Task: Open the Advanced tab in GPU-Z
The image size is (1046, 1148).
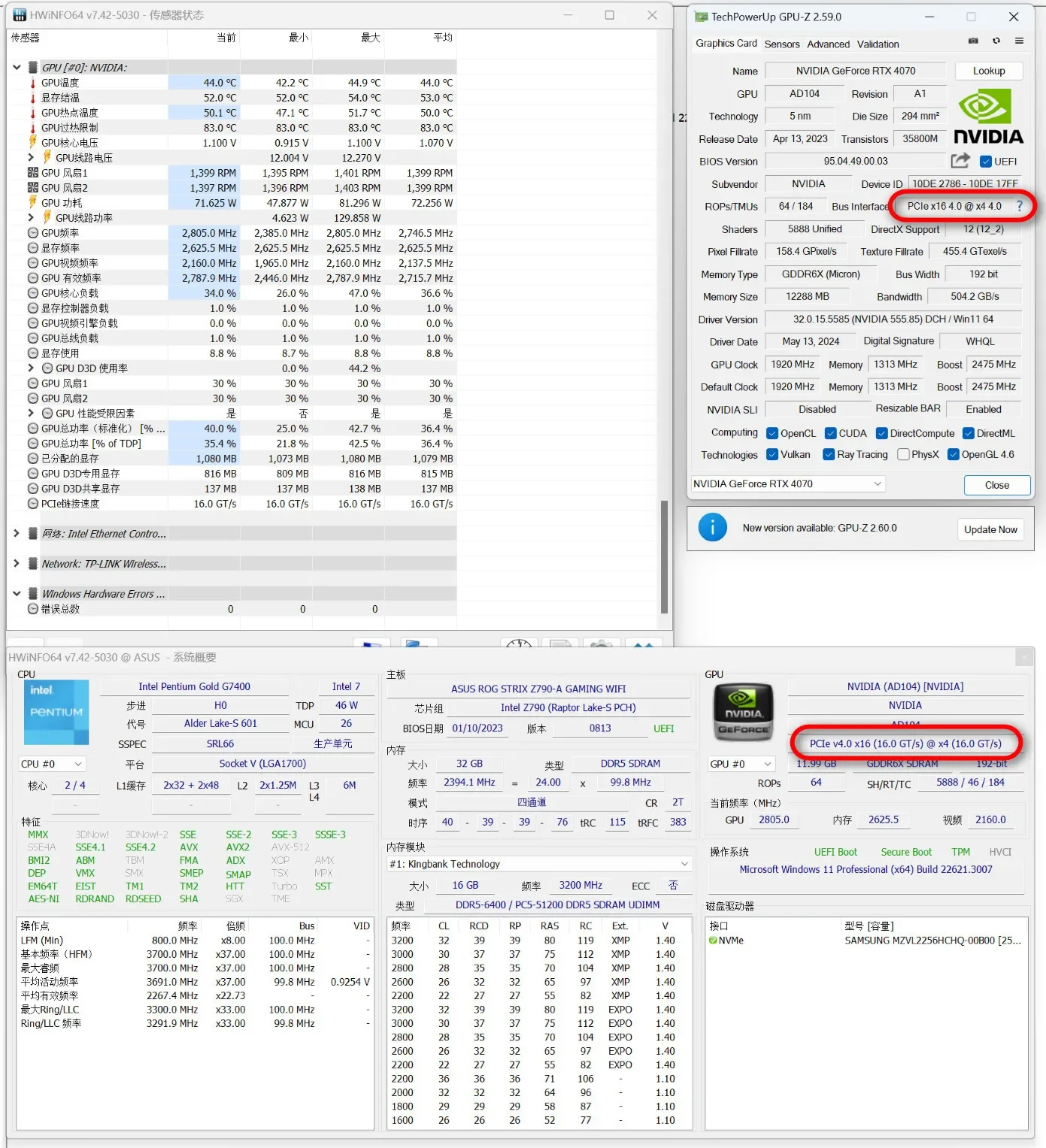Action: click(829, 44)
